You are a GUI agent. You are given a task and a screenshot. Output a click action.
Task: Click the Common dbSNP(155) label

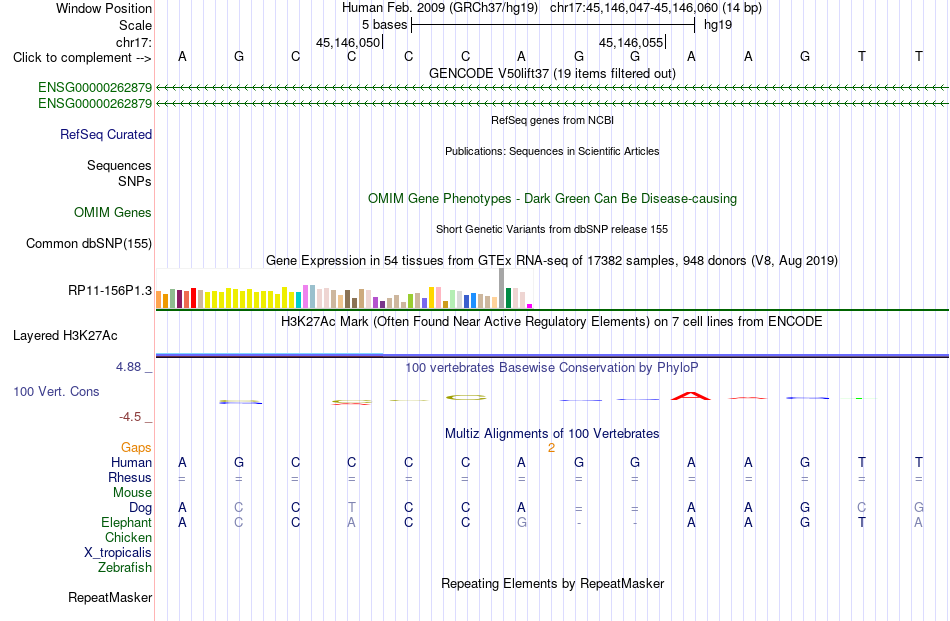(x=89, y=244)
